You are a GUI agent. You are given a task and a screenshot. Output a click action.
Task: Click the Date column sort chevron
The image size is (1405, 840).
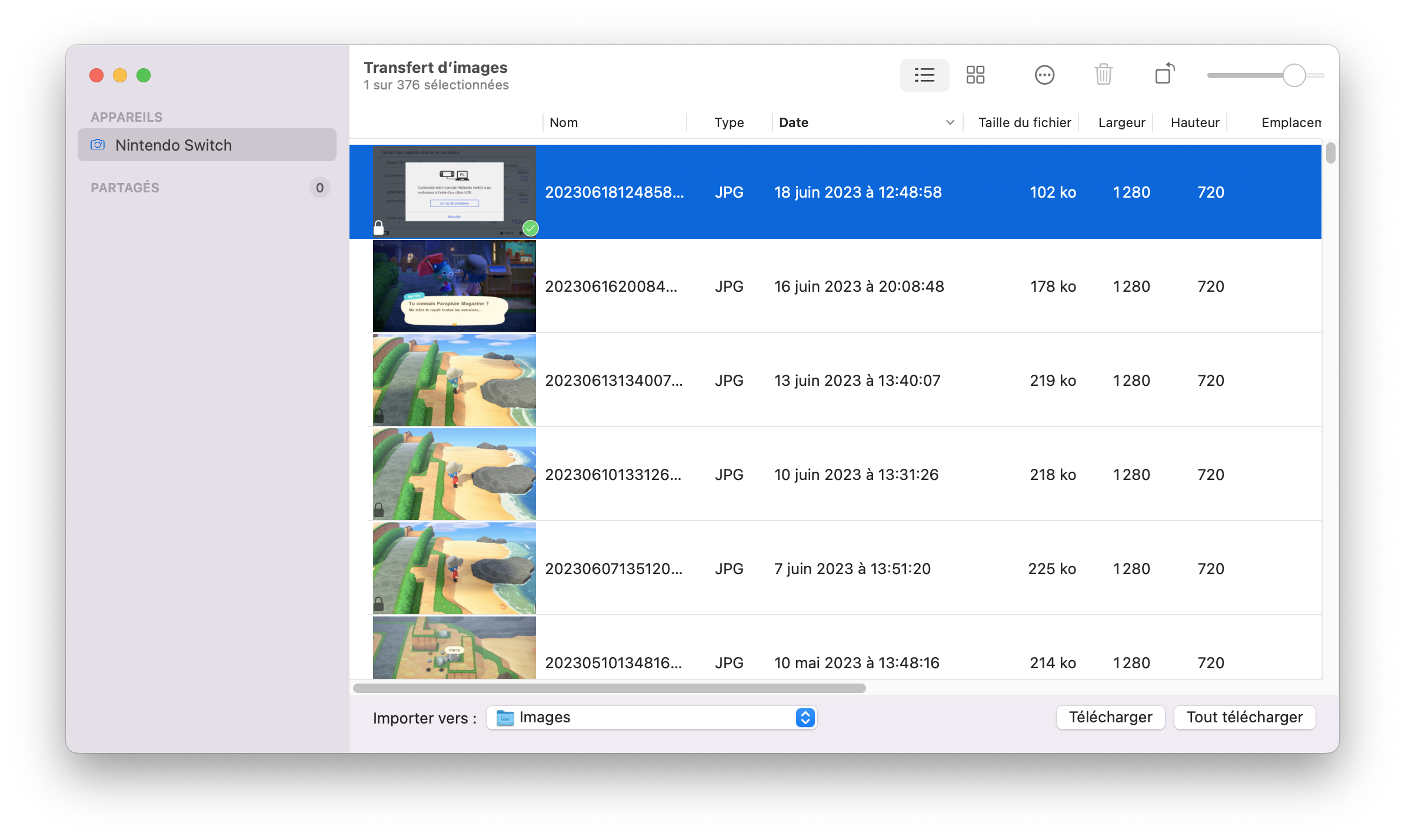pos(950,122)
